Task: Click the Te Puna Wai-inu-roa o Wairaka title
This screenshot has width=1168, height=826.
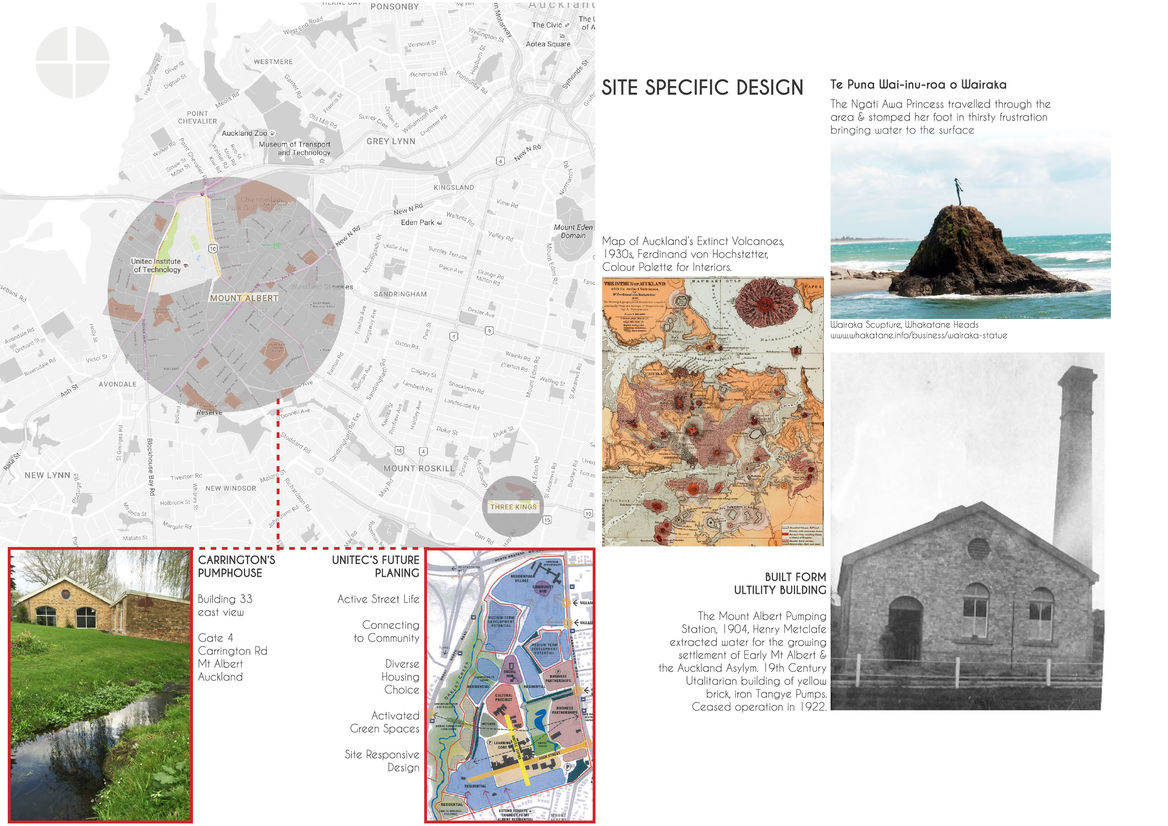Action: coord(918,85)
